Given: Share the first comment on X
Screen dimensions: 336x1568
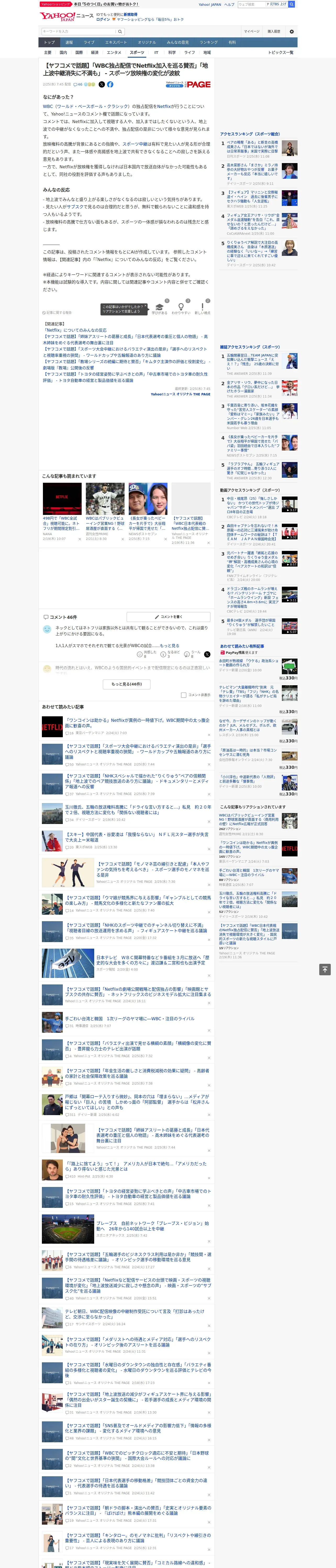Looking at the screenshot, I should point(207,654).
